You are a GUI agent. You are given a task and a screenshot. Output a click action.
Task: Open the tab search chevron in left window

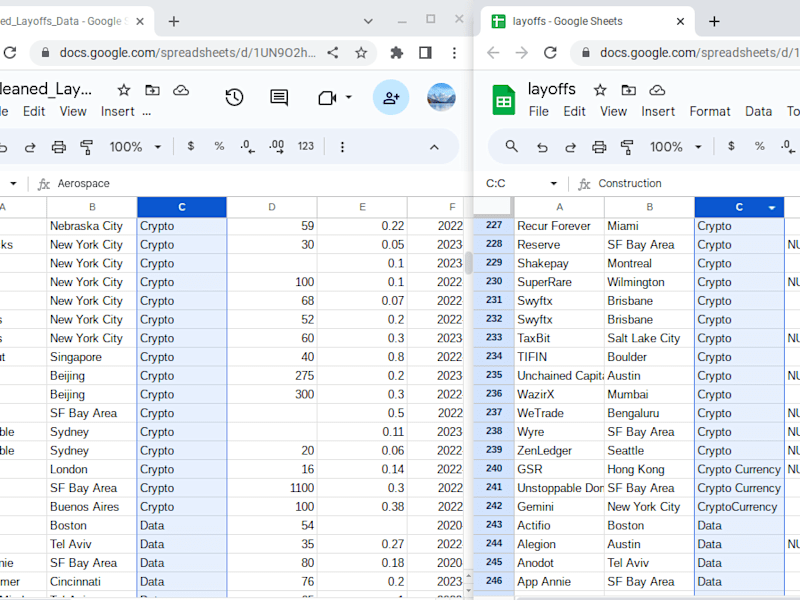click(368, 21)
